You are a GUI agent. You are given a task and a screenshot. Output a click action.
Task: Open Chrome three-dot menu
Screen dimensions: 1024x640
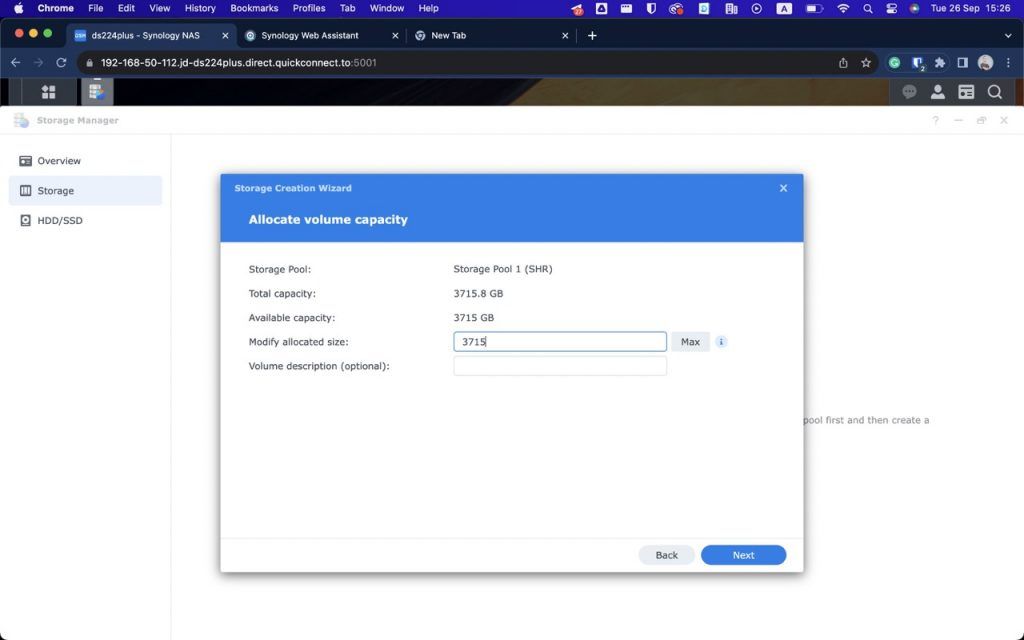tap(1008, 63)
